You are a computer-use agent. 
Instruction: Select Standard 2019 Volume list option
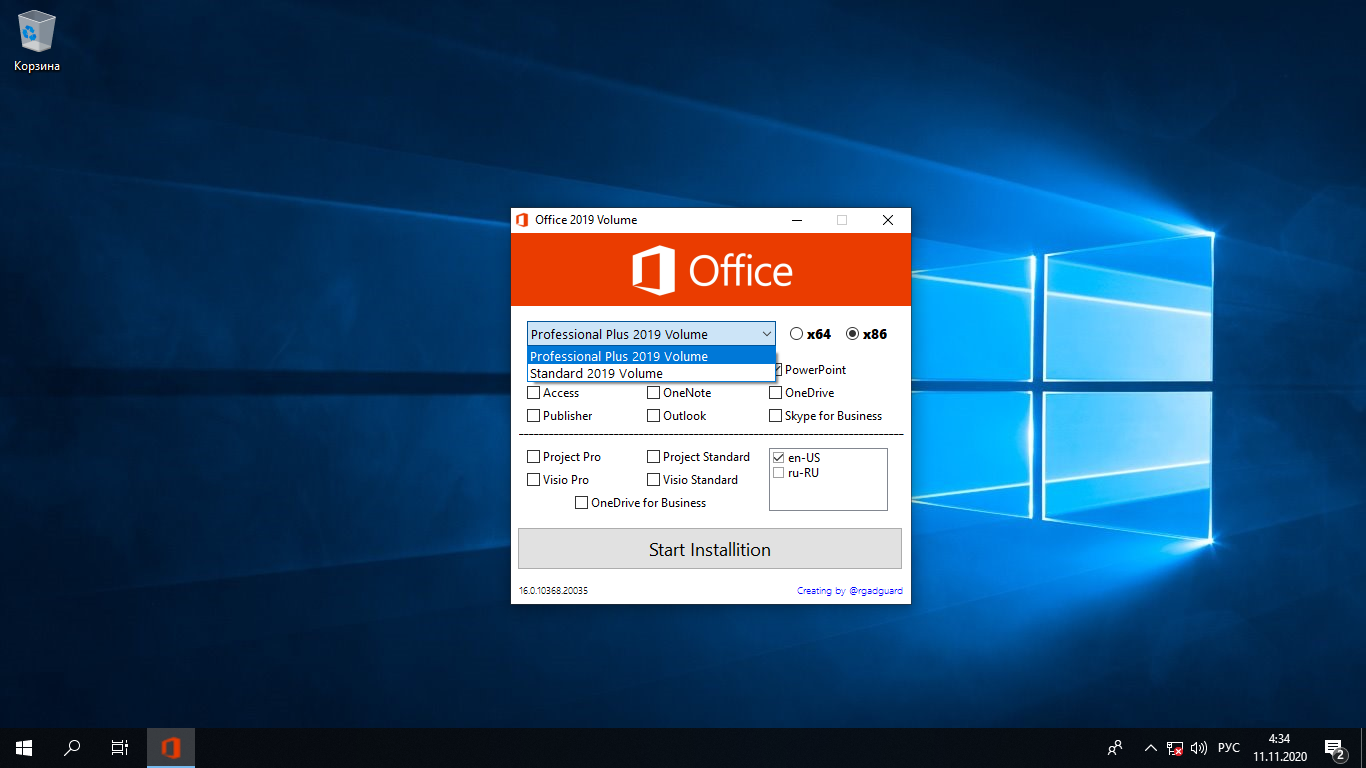[x=651, y=373]
